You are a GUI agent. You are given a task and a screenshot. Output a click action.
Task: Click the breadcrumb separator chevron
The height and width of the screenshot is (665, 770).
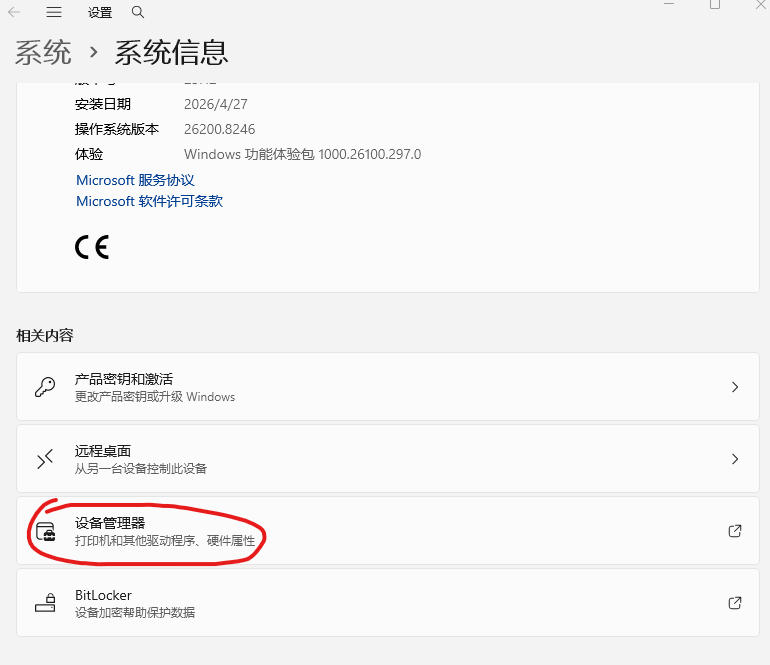tap(93, 52)
